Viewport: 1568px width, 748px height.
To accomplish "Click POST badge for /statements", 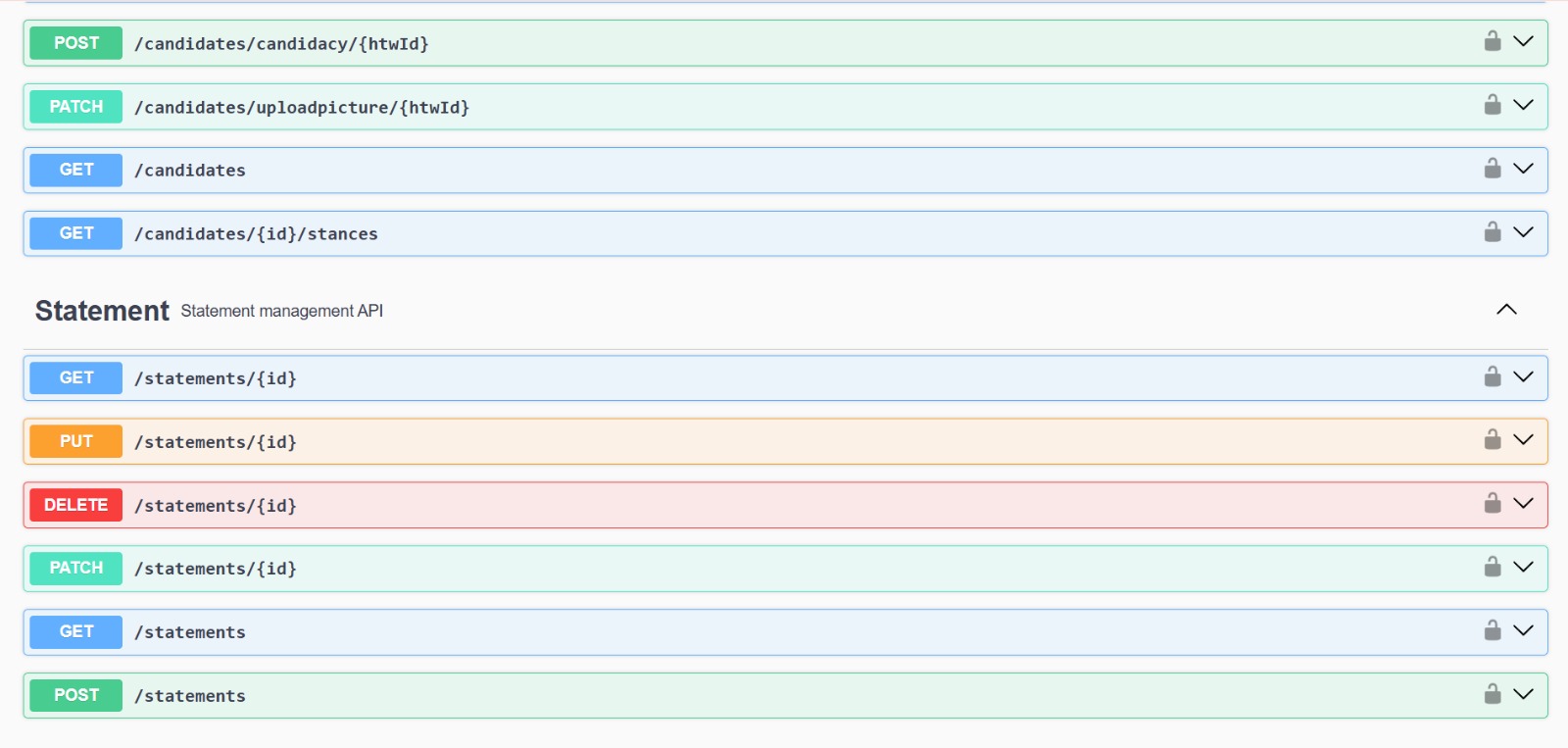I will [76, 695].
